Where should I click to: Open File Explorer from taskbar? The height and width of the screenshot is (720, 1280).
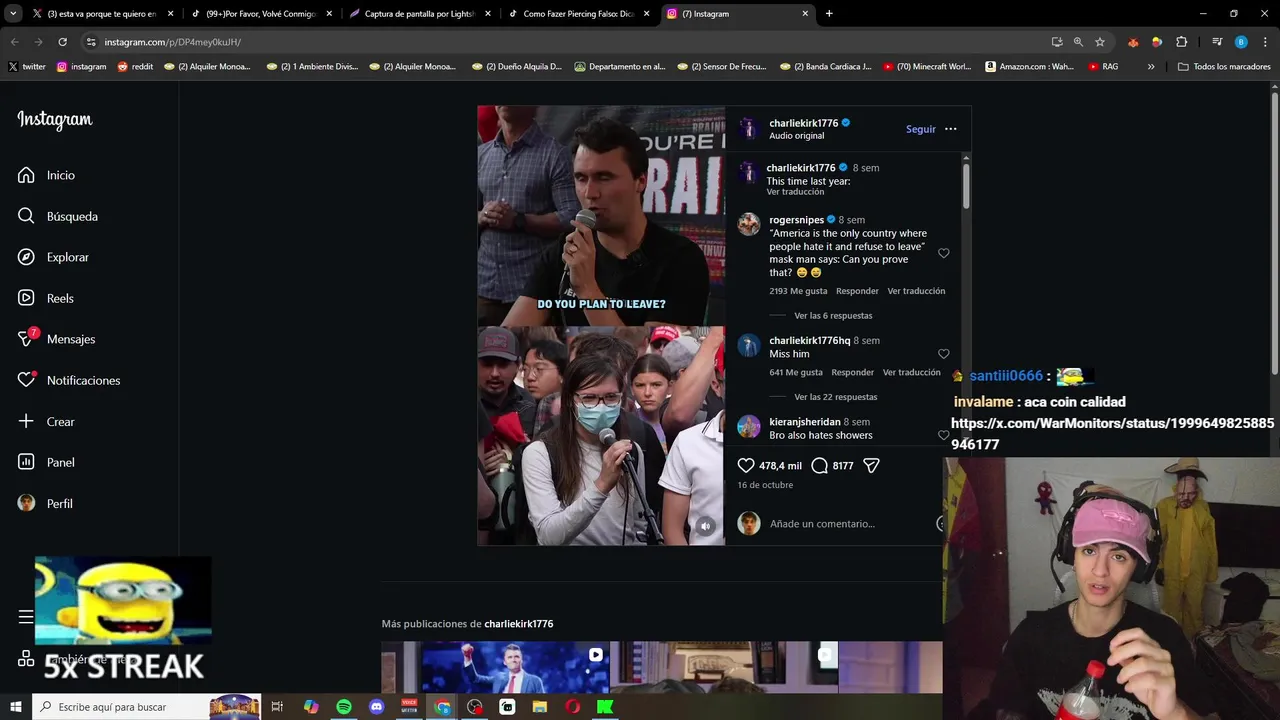click(540, 707)
